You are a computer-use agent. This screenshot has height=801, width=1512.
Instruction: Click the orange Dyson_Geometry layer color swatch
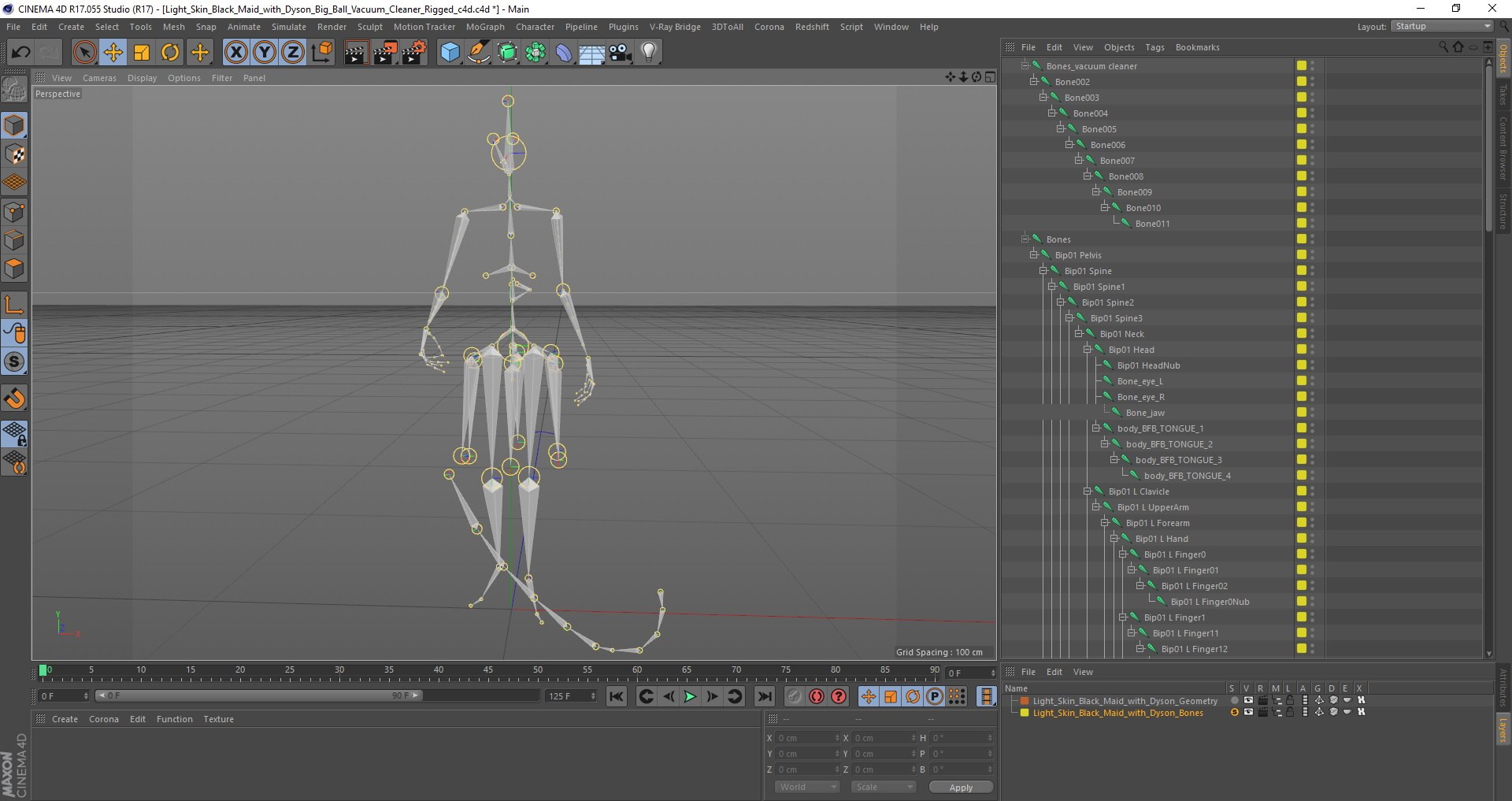[x=1025, y=701]
